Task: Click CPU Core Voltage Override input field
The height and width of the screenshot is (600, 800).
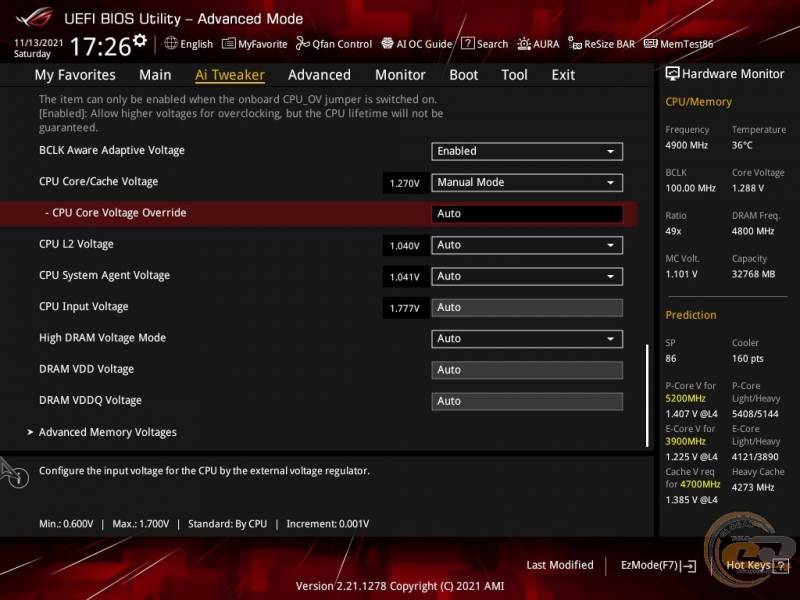Action: click(527, 214)
